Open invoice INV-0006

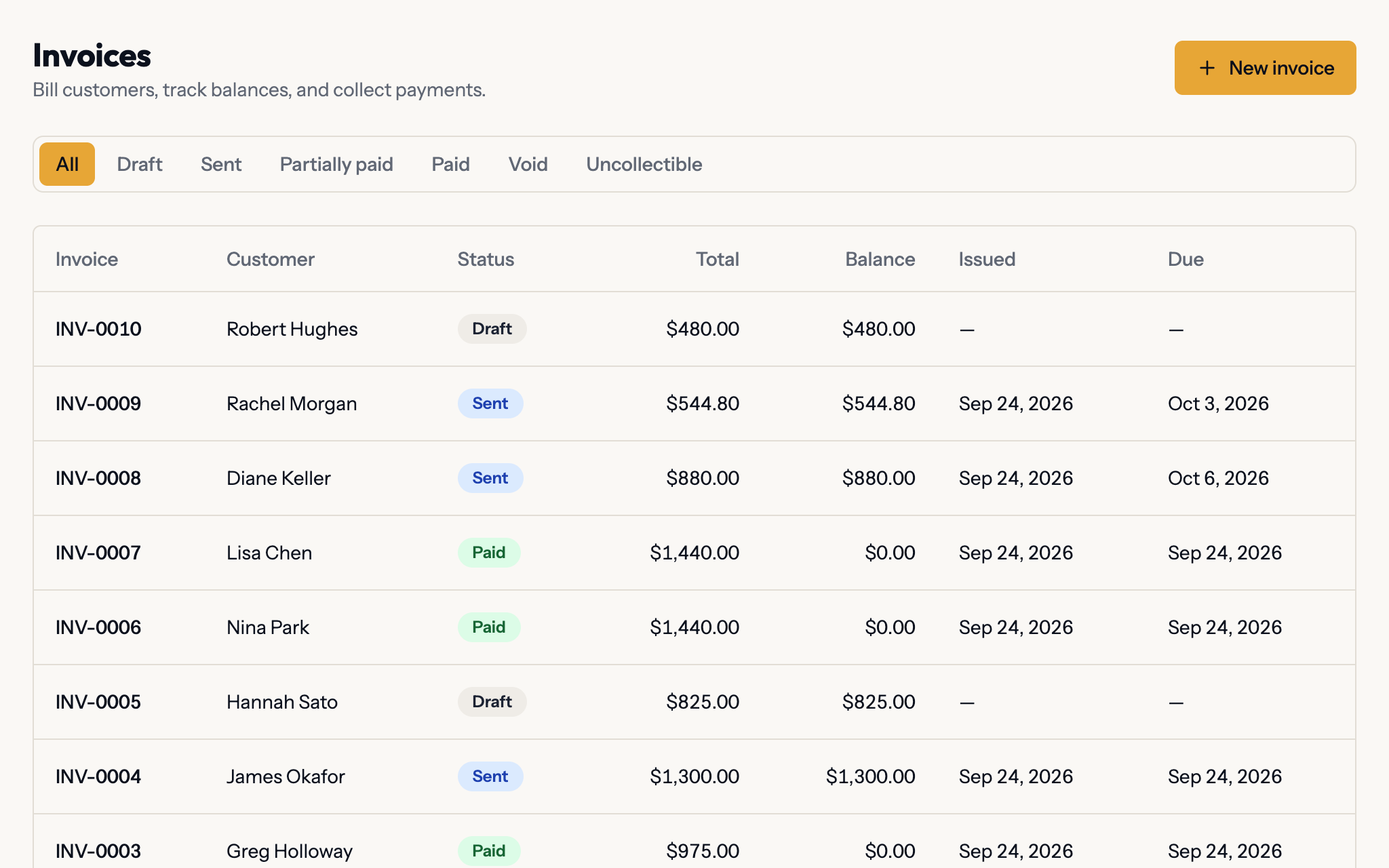[98, 627]
